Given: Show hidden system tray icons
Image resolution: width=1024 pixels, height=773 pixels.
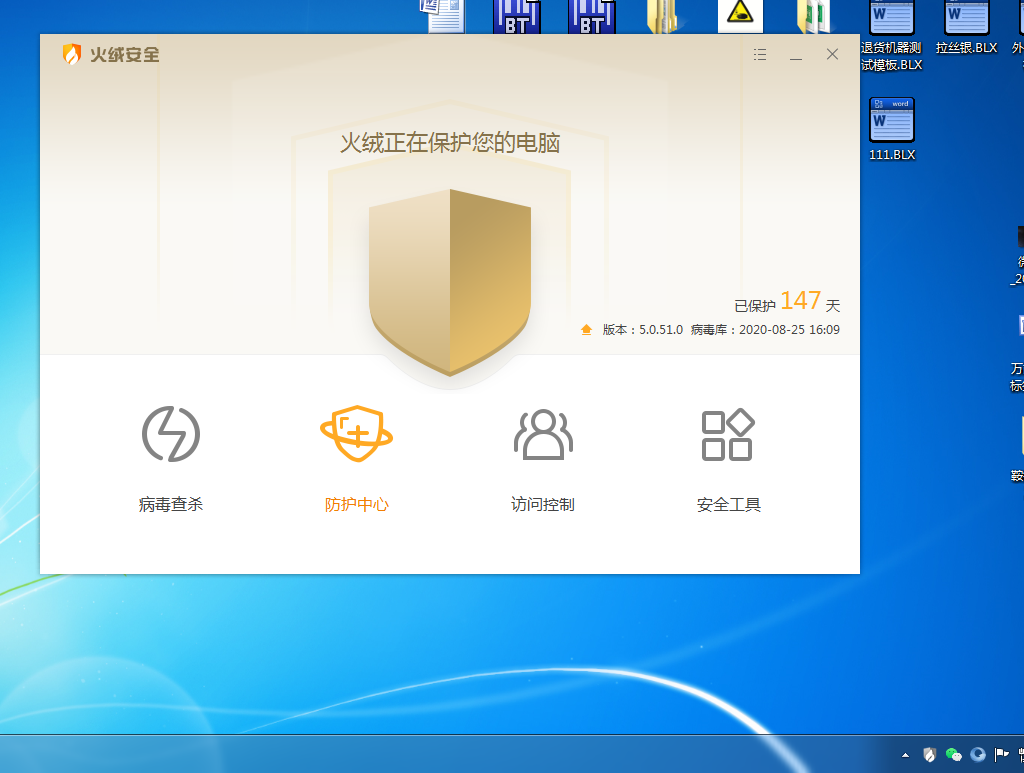Looking at the screenshot, I should click(x=905, y=755).
